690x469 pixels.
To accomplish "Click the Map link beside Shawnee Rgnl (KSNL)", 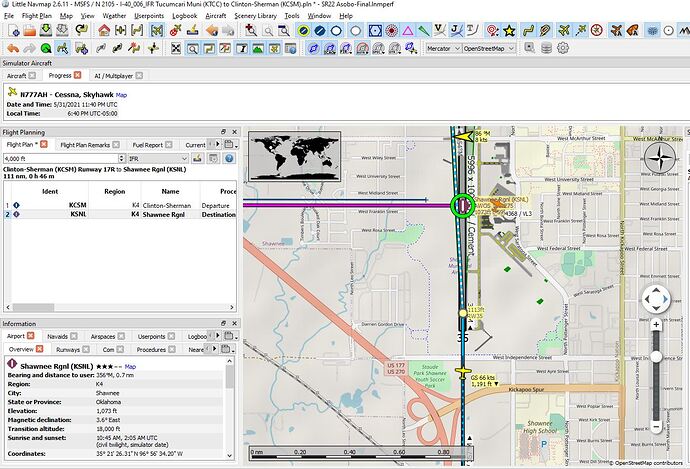I will pyautogui.click(x=130, y=366).
